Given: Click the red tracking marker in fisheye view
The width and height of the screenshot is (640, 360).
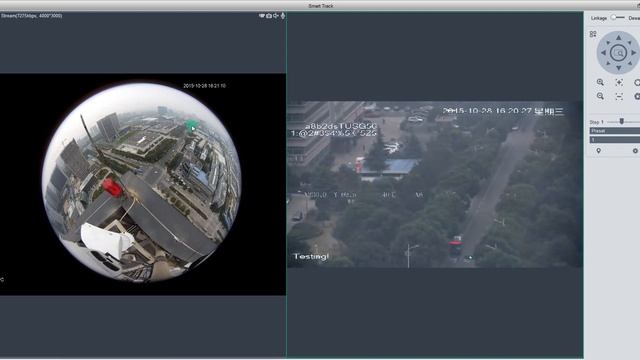Looking at the screenshot, I should [x=111, y=187].
